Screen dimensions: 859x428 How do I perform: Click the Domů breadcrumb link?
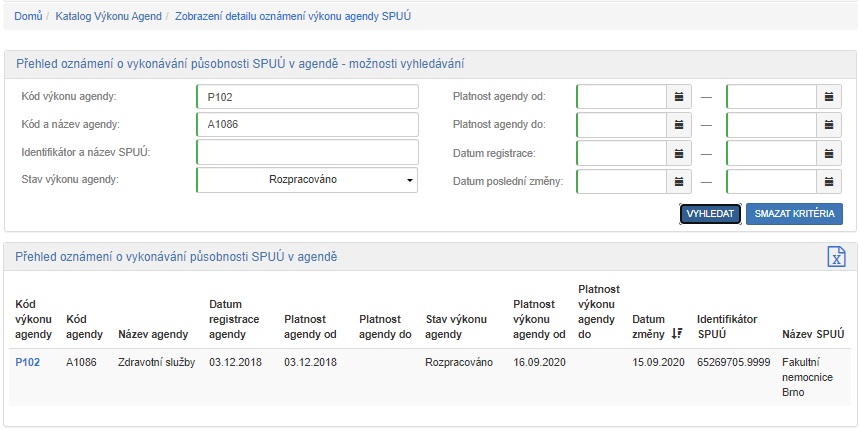pyautogui.click(x=28, y=17)
